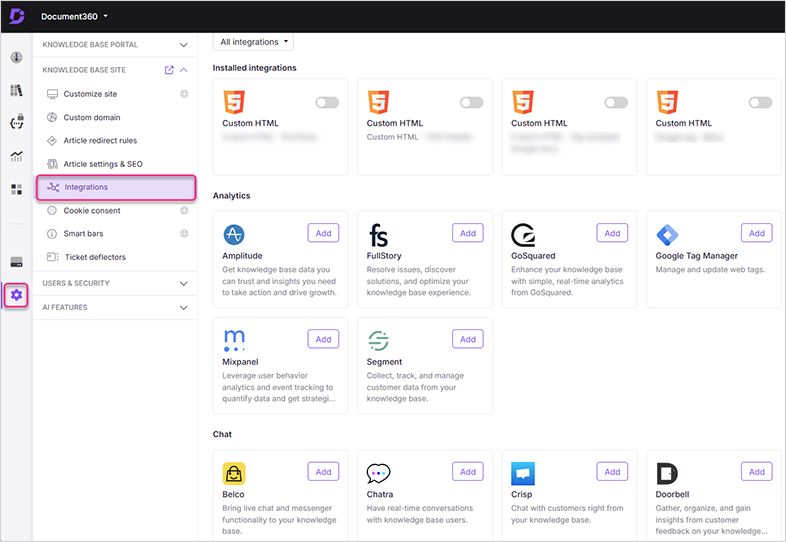Click the globe icon beside Smart bars
The height and width of the screenshot is (542, 786).
[x=184, y=234]
